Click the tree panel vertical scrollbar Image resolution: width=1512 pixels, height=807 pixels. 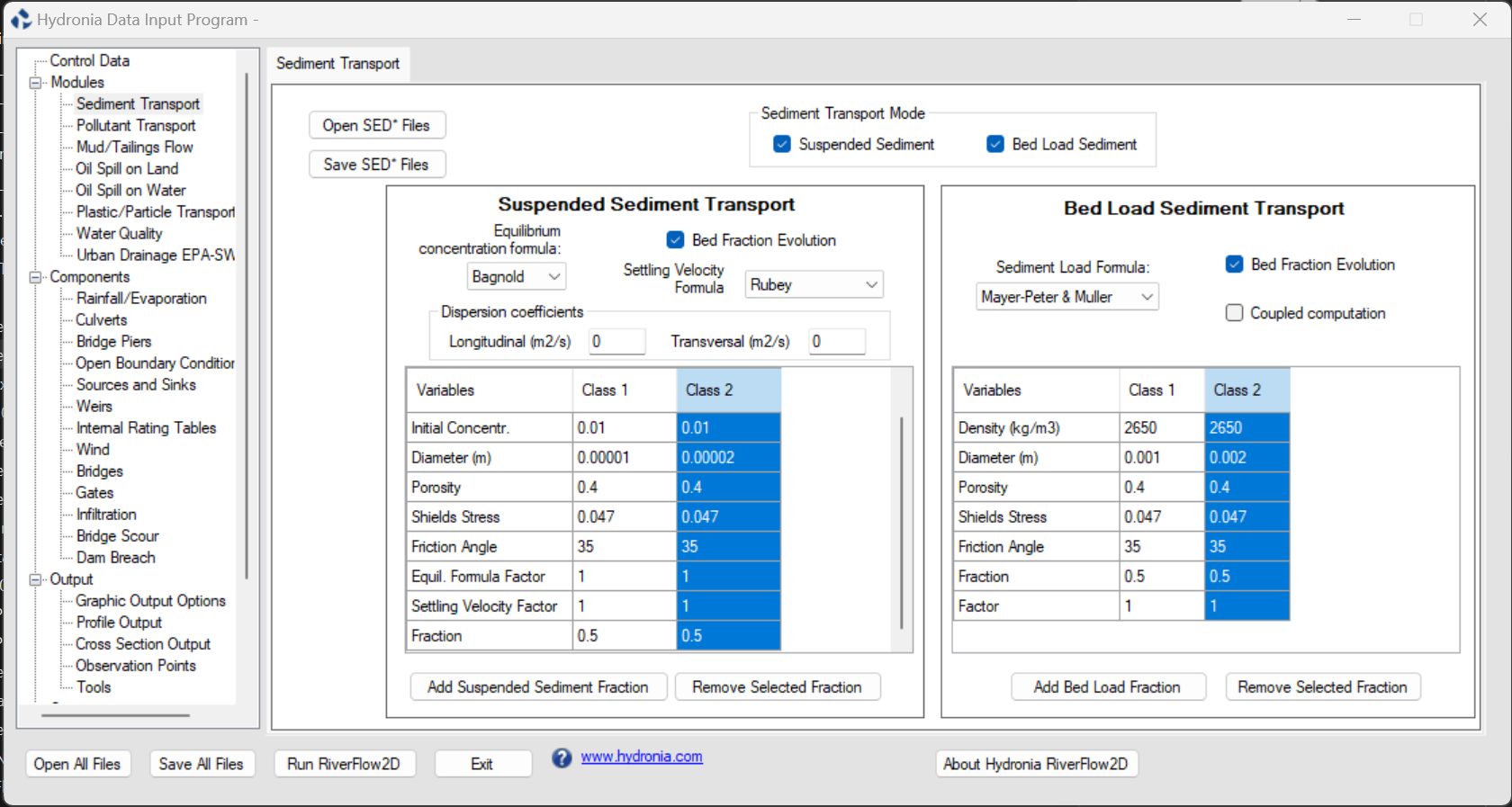pos(246,324)
